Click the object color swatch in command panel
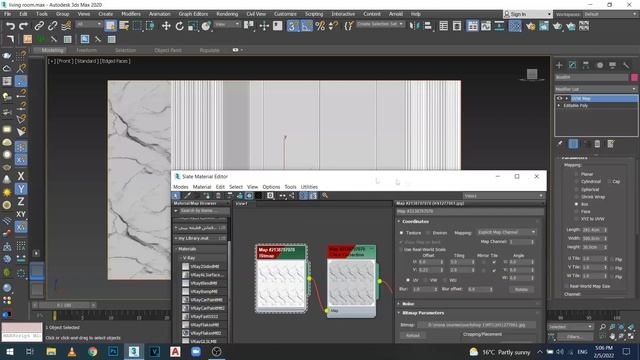 tap(634, 77)
